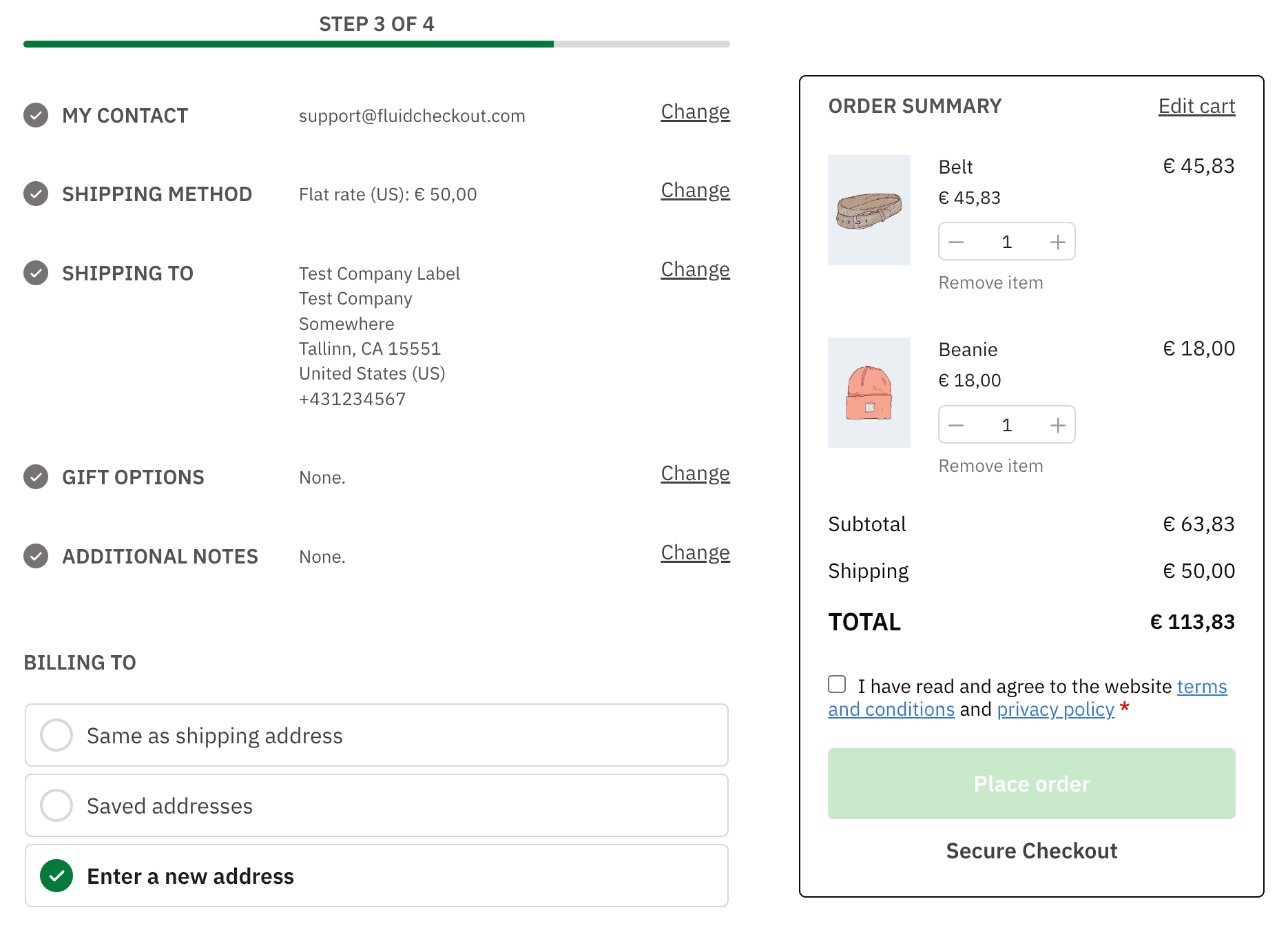Select Same as shipping address option
Viewport: 1288px width, 930px height.
56,735
